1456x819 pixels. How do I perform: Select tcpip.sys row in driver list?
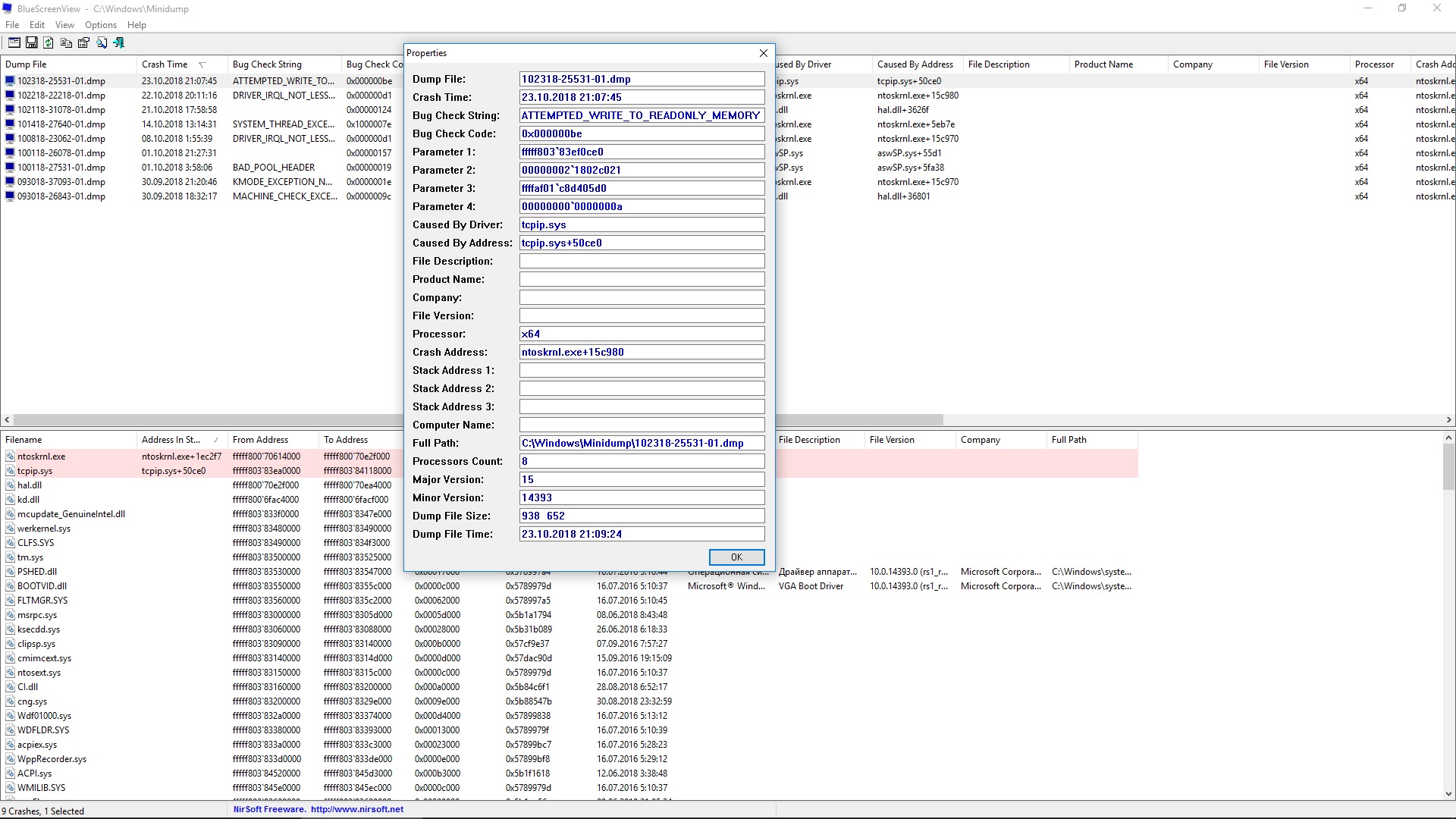pos(35,471)
